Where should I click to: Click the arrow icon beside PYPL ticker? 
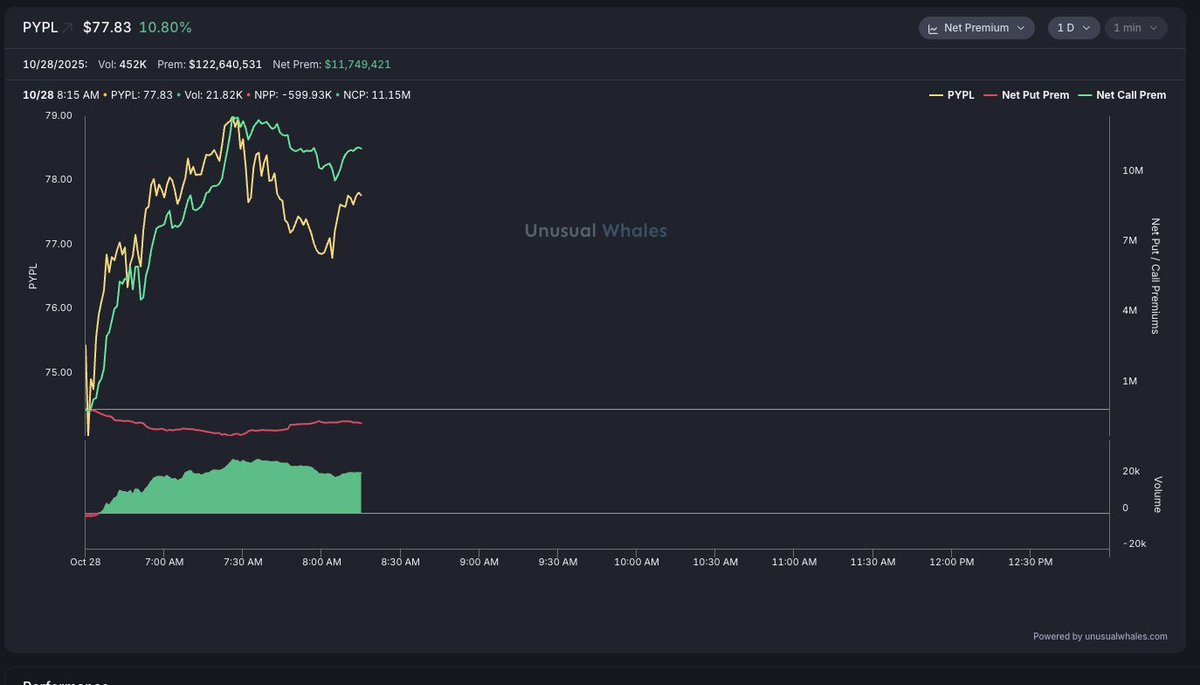point(68,28)
